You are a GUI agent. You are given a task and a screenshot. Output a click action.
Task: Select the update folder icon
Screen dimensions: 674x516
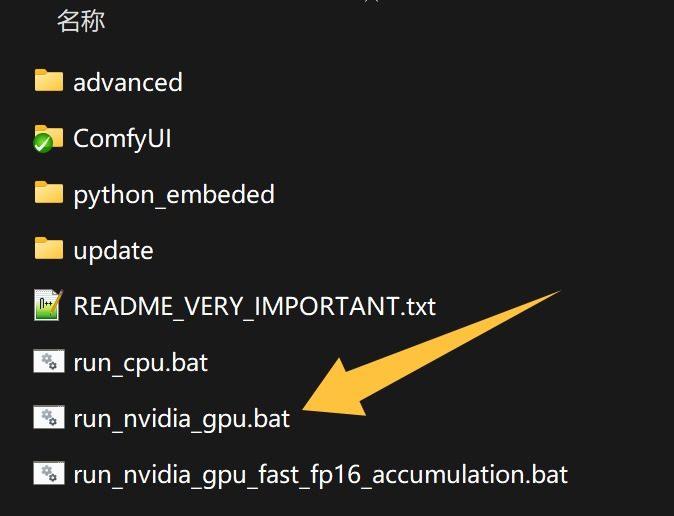pos(49,248)
